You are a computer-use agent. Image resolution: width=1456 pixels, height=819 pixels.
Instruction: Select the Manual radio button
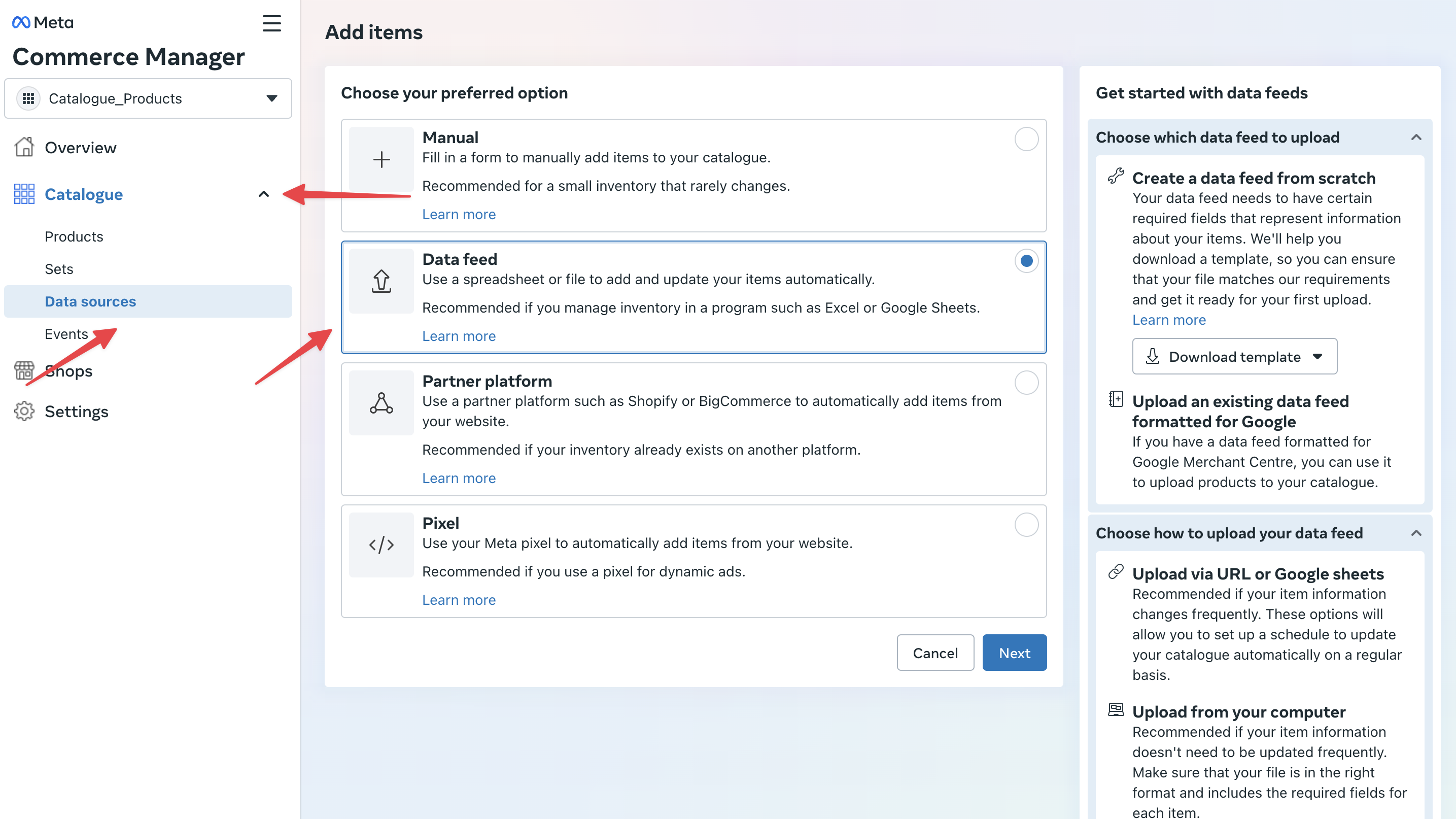pos(1026,139)
